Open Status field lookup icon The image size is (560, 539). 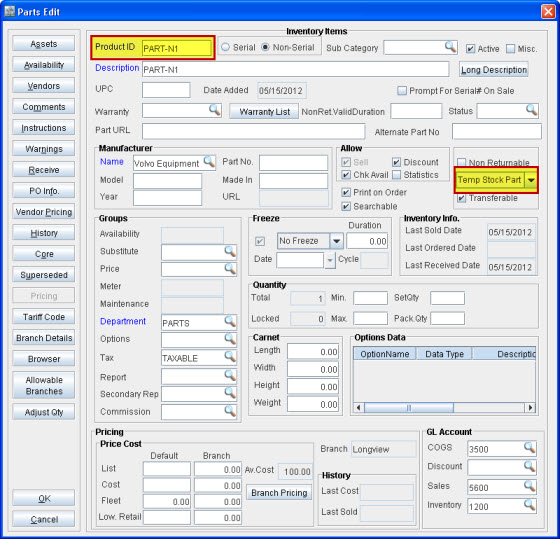pos(531,110)
